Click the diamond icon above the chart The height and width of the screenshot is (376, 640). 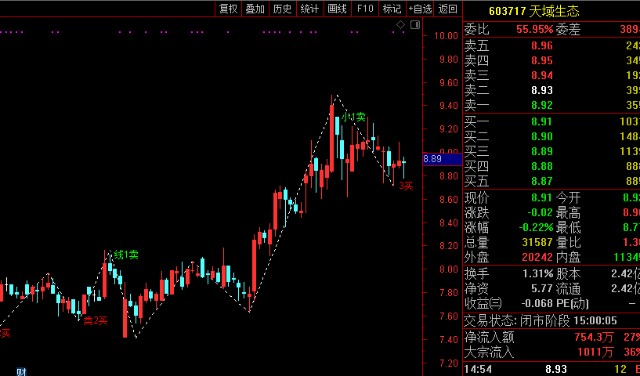tap(401, 25)
